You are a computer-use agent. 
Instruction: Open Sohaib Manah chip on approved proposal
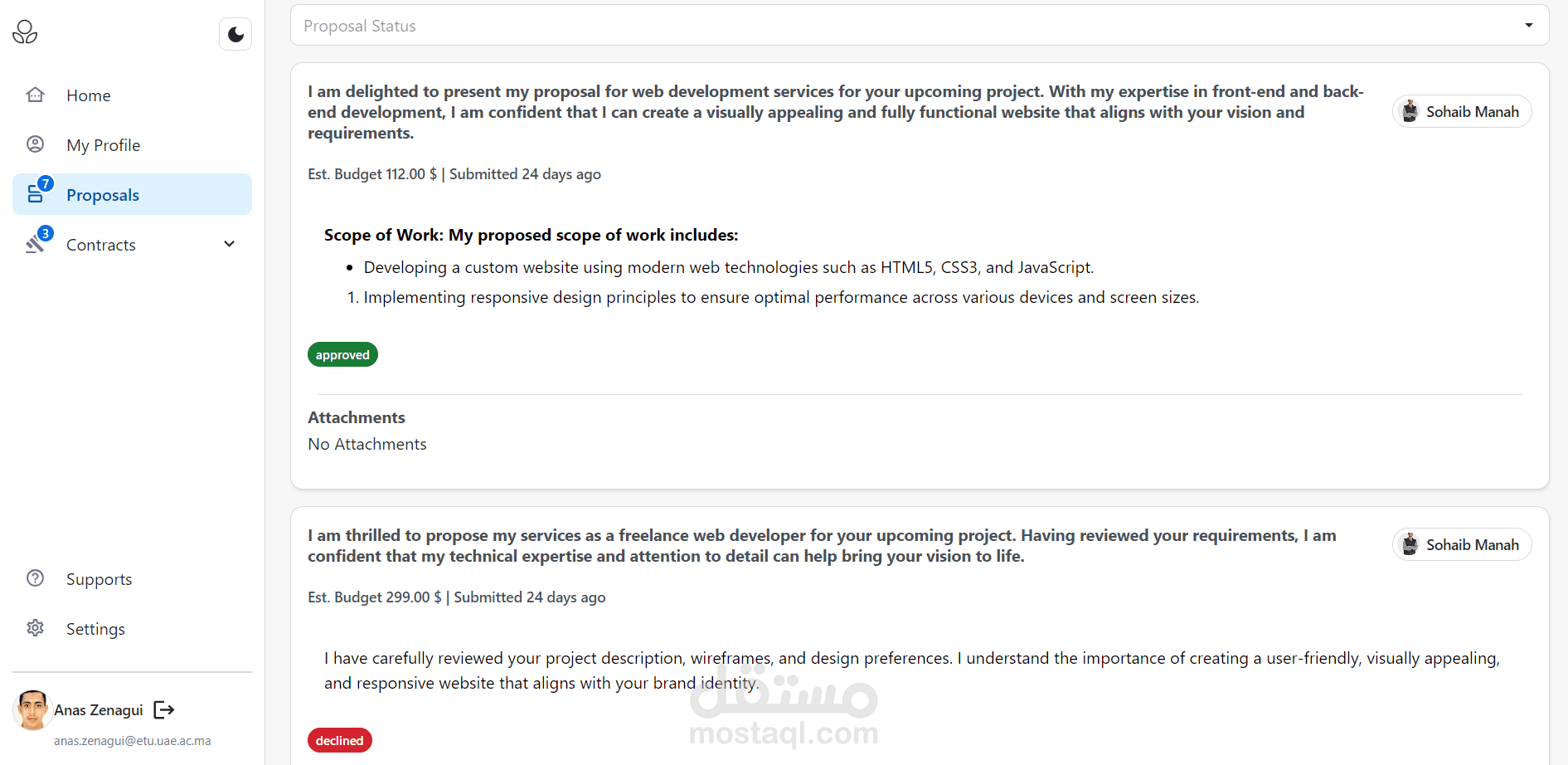1461,112
